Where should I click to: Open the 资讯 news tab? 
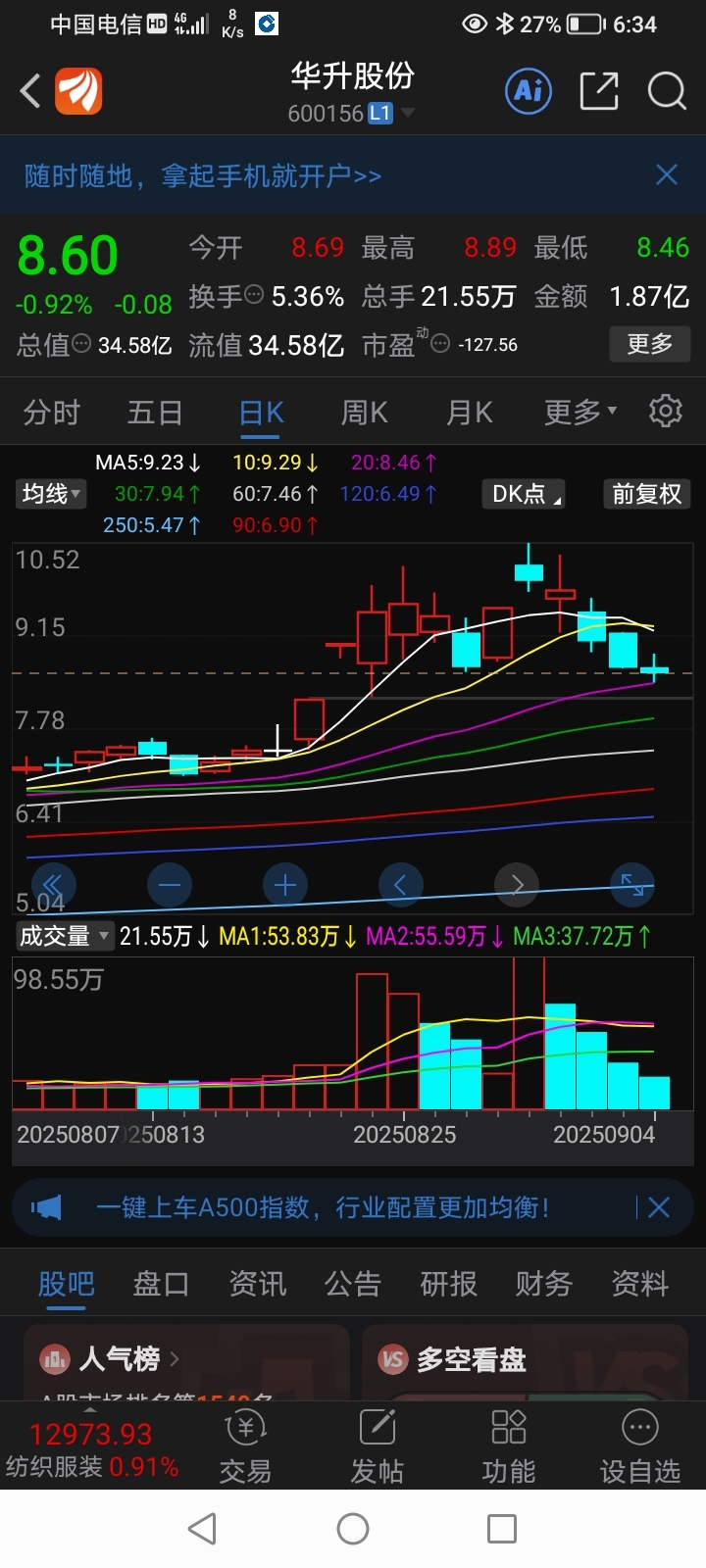coord(258,1284)
